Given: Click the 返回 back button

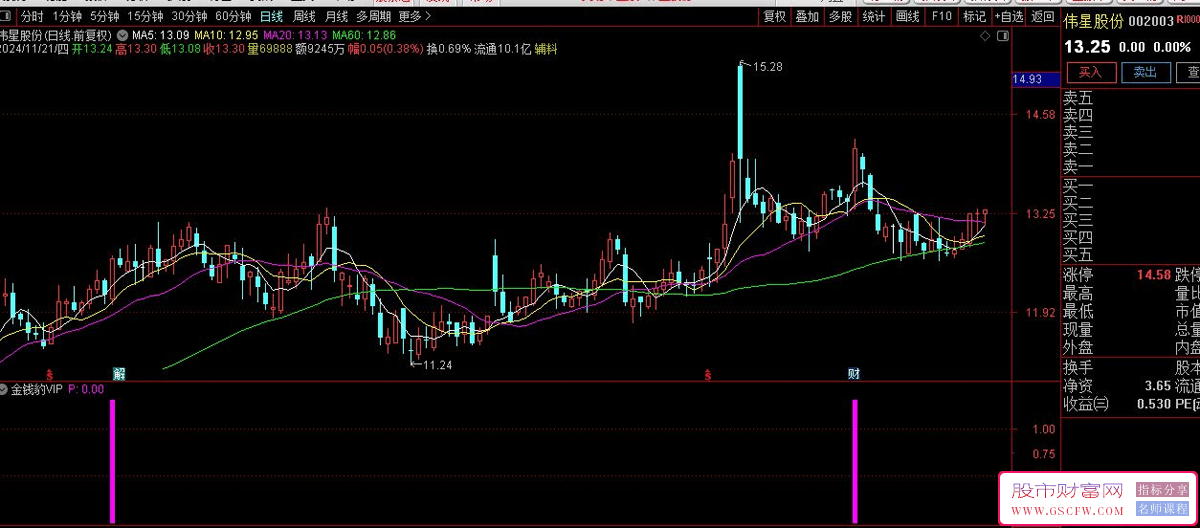Looking at the screenshot, I should (1043, 16).
